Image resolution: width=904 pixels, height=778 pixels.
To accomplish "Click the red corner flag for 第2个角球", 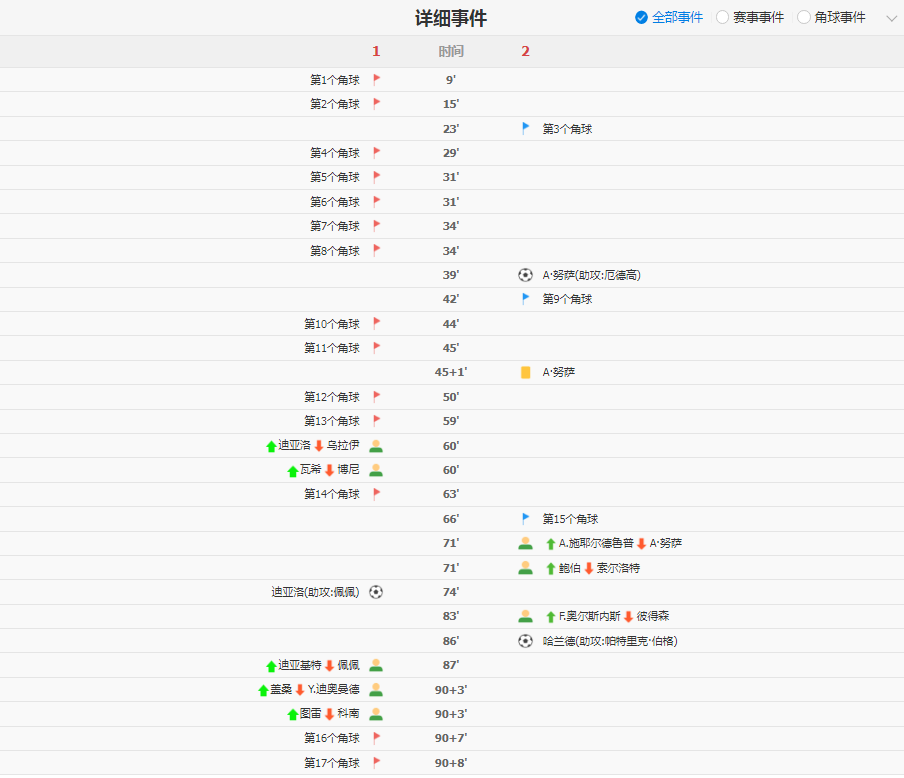I will point(376,104).
